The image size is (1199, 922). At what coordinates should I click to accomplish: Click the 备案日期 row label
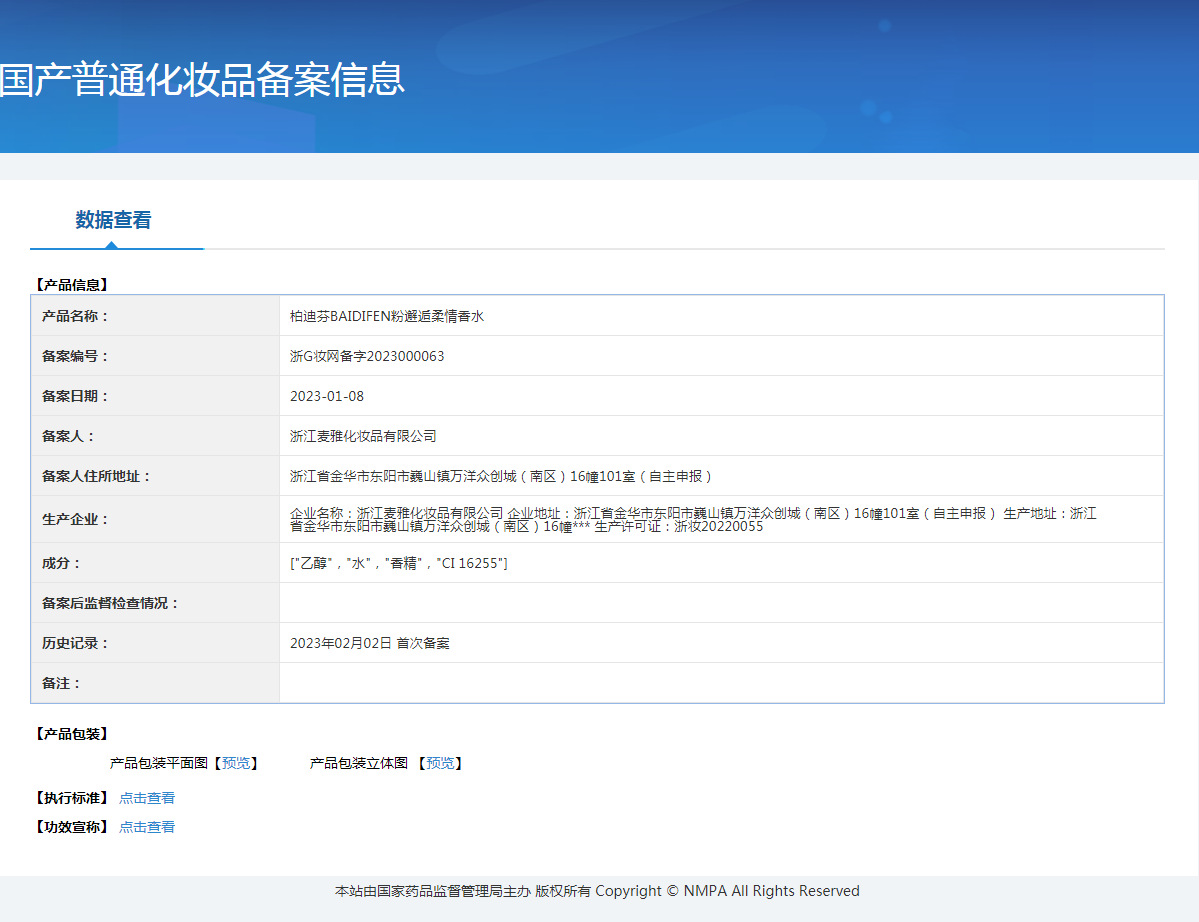point(75,396)
